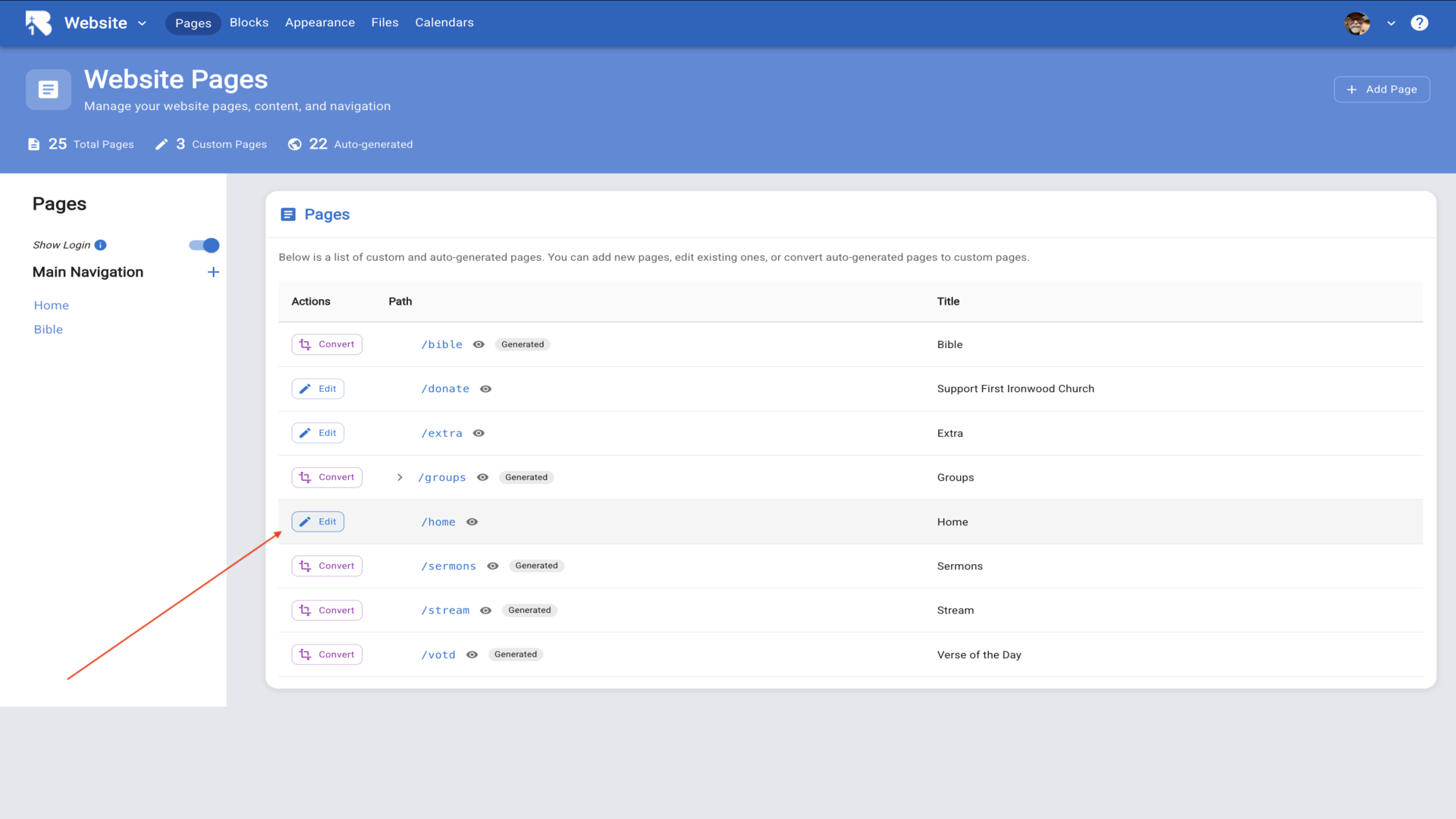
Task: Click the Website Pages header icon
Action: (x=49, y=89)
